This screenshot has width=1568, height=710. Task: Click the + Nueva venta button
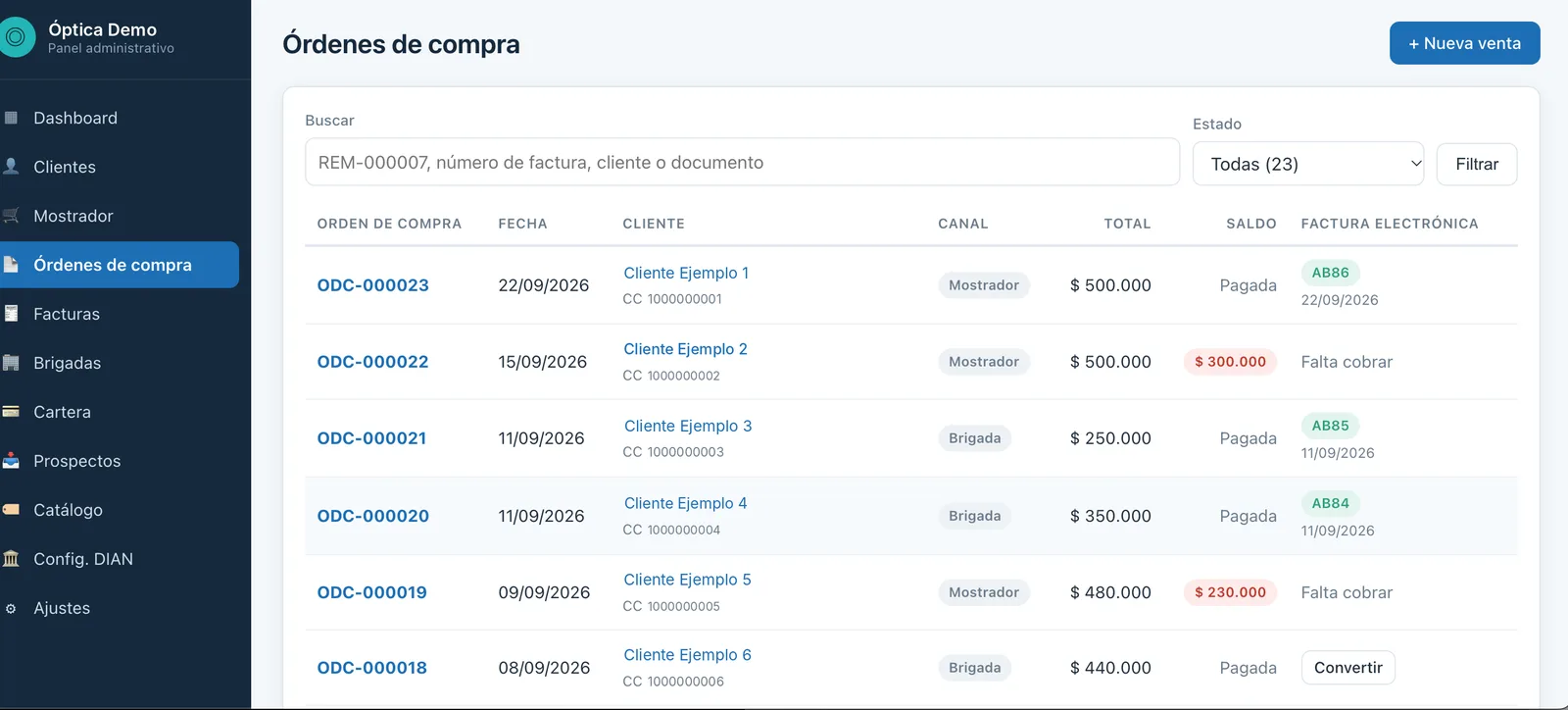click(x=1464, y=43)
